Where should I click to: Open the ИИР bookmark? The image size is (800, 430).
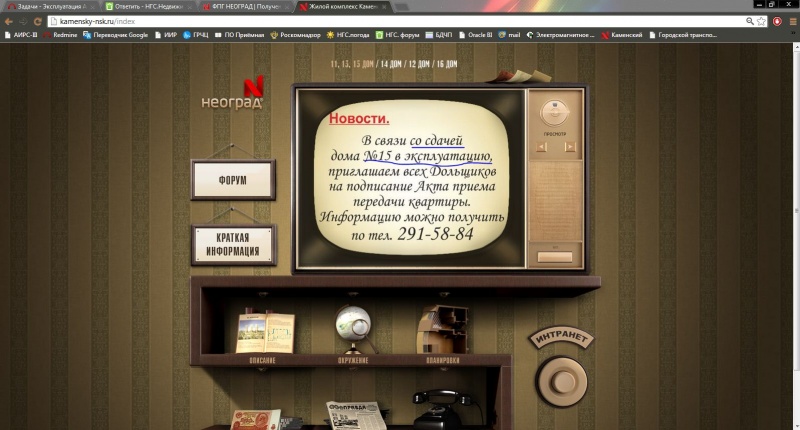point(166,35)
